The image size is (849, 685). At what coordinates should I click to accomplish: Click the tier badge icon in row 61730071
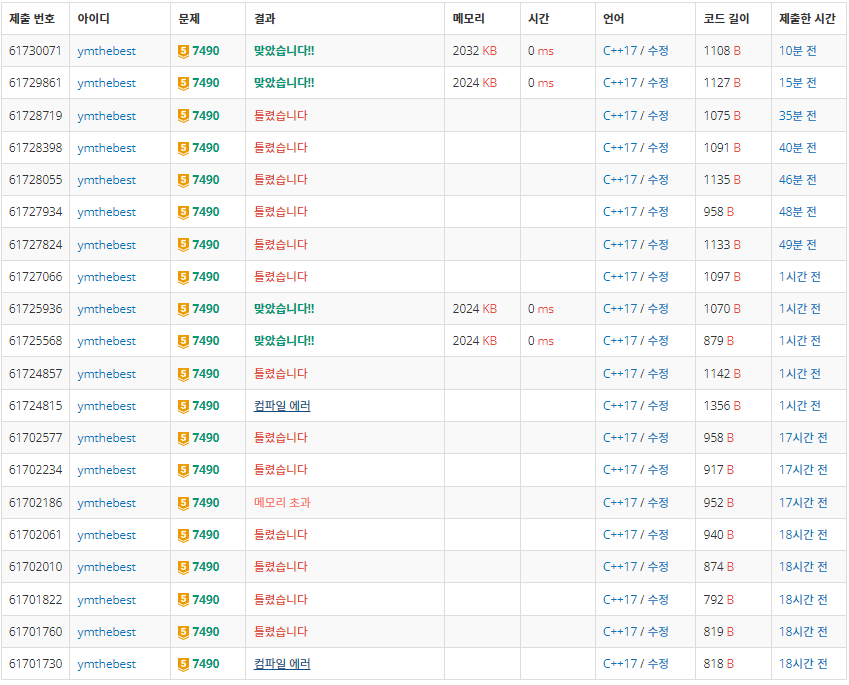pos(183,51)
